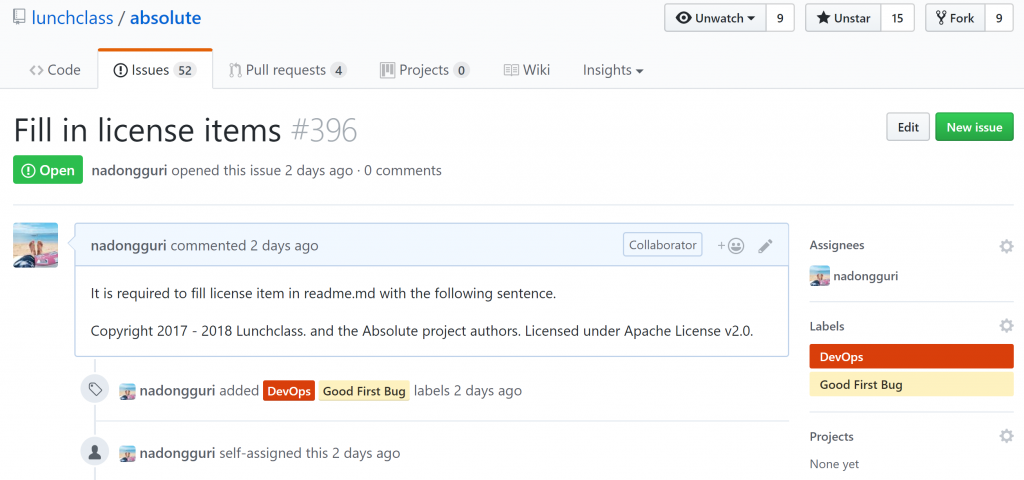Viewport: 1024px width, 480px height.
Task: Select the yellow Good First Bug sidebar label
Action: tap(911, 384)
